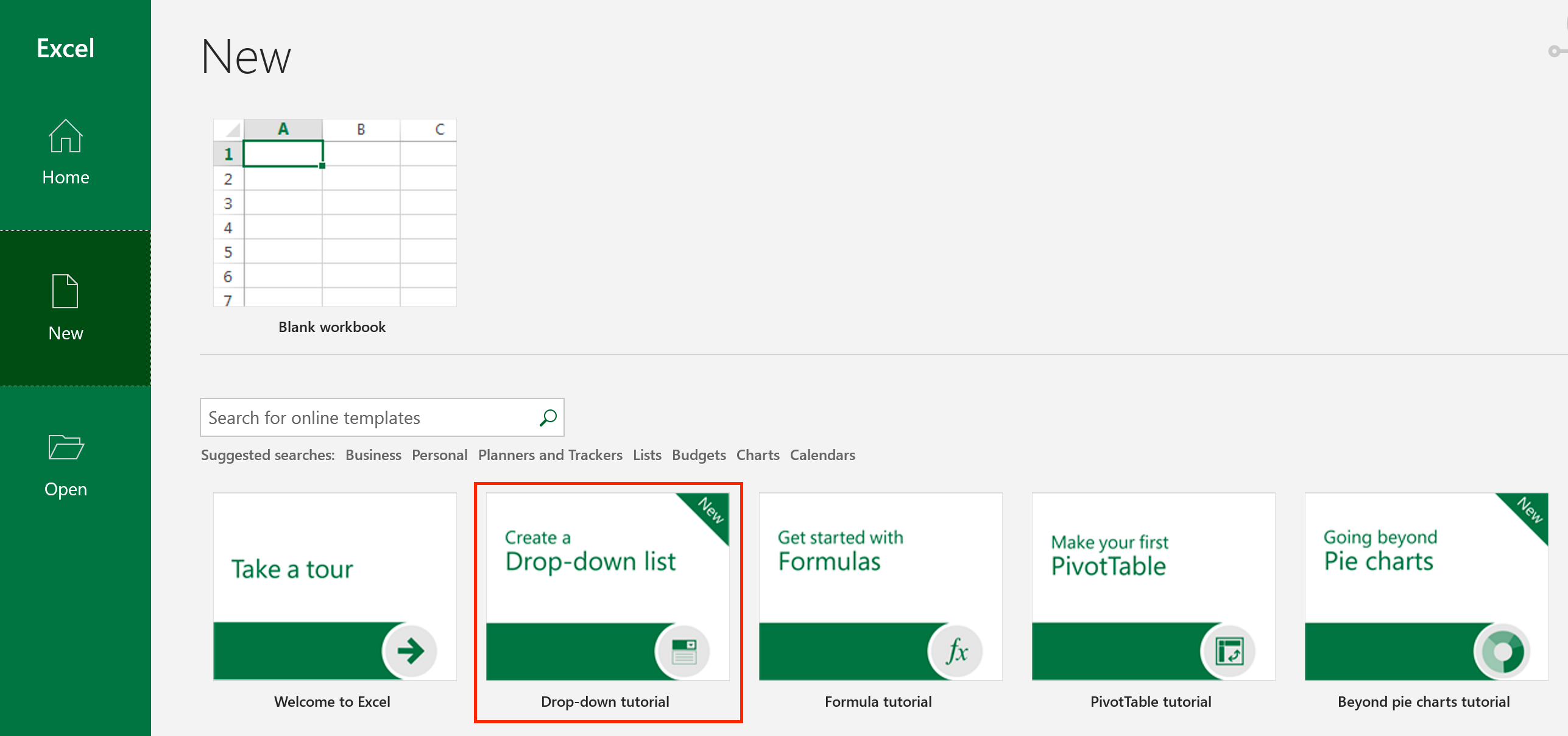Open Make your first PivotTable template
The height and width of the screenshot is (736, 1568).
pos(1154,586)
